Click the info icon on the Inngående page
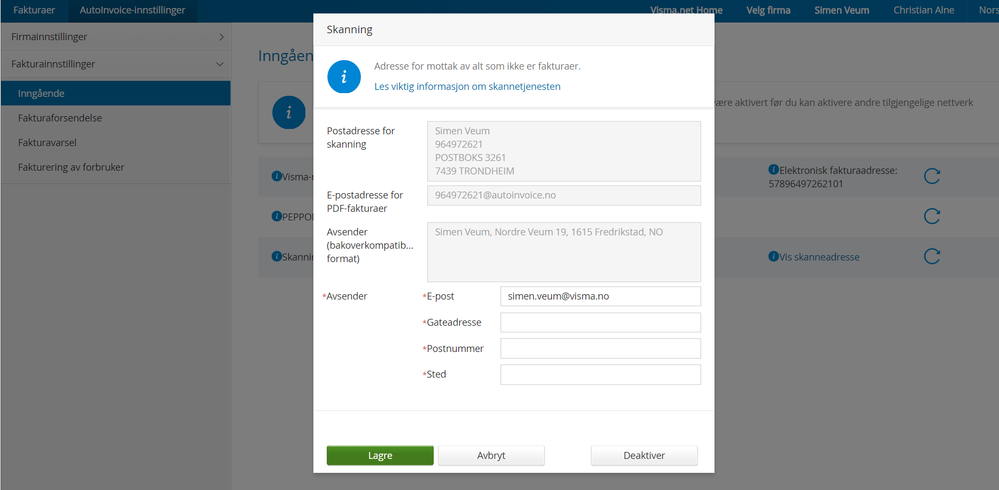Screen dimensions: 999x490 pos(289,113)
